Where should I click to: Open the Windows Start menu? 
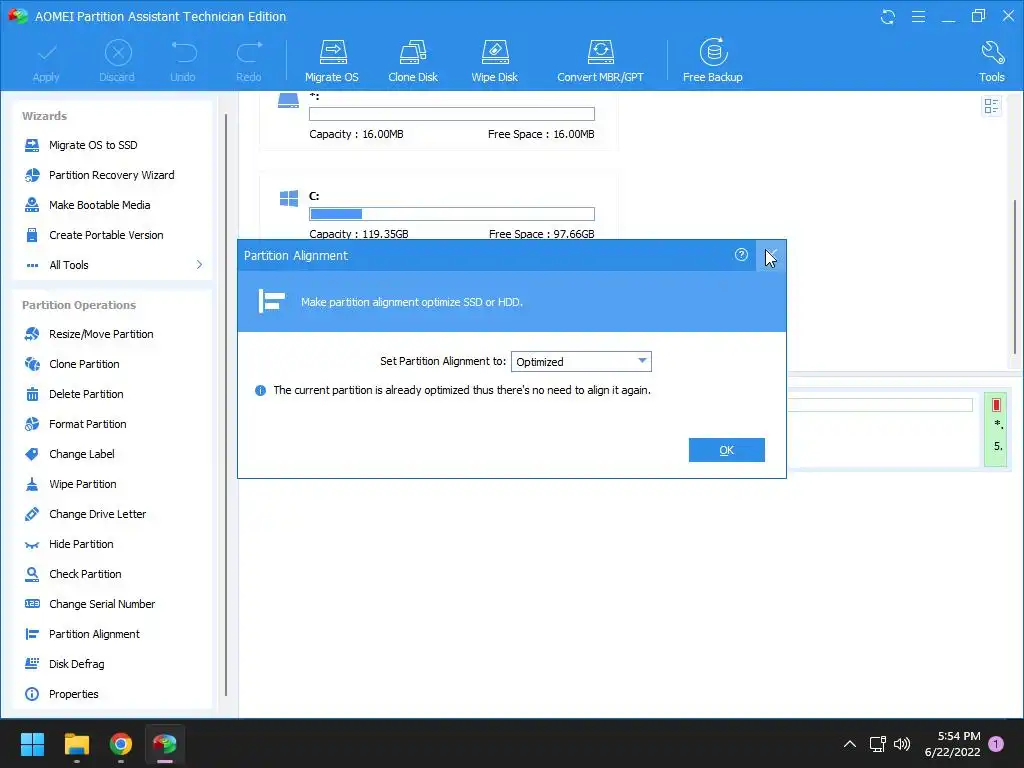point(32,744)
